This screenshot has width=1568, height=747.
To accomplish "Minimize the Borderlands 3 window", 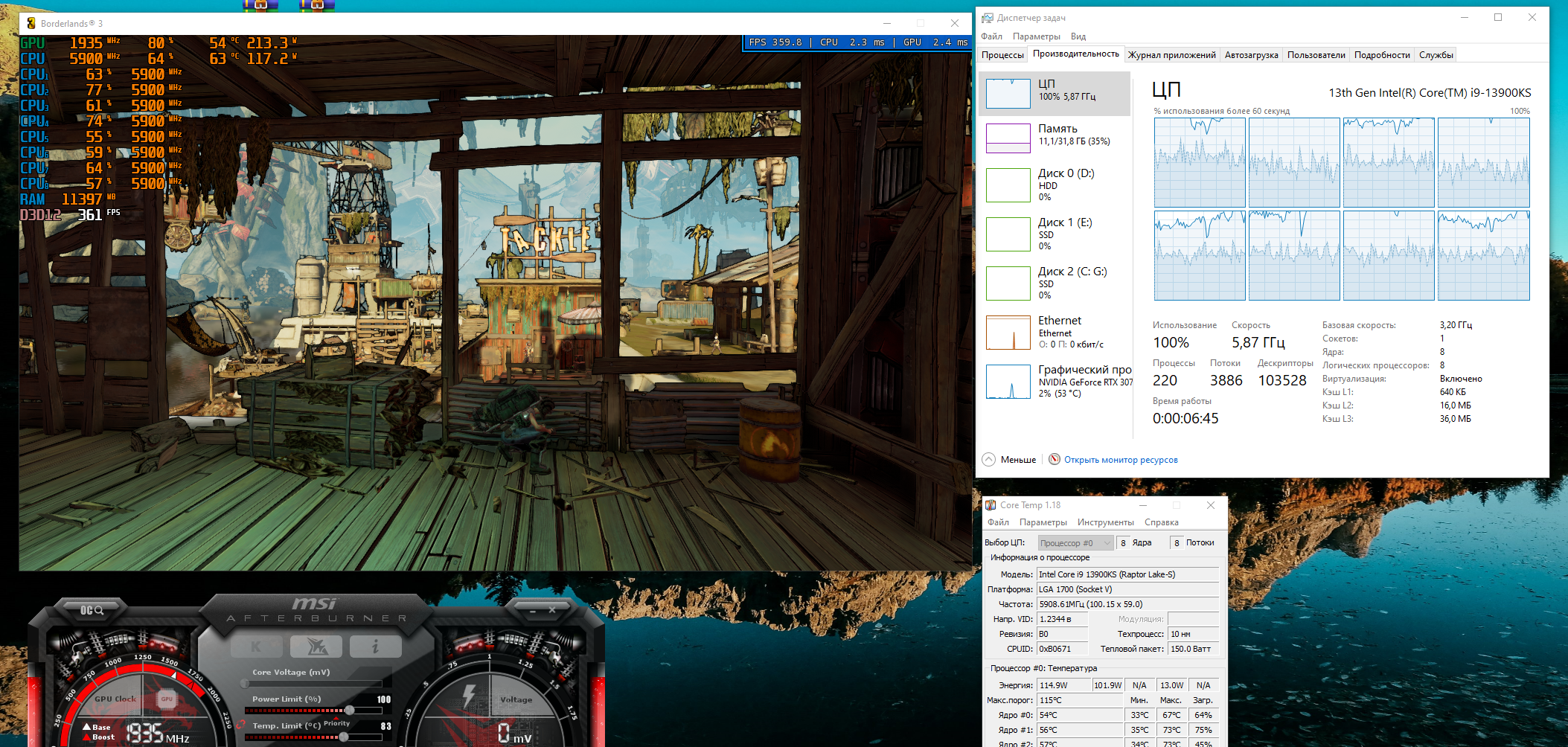I will click(886, 23).
